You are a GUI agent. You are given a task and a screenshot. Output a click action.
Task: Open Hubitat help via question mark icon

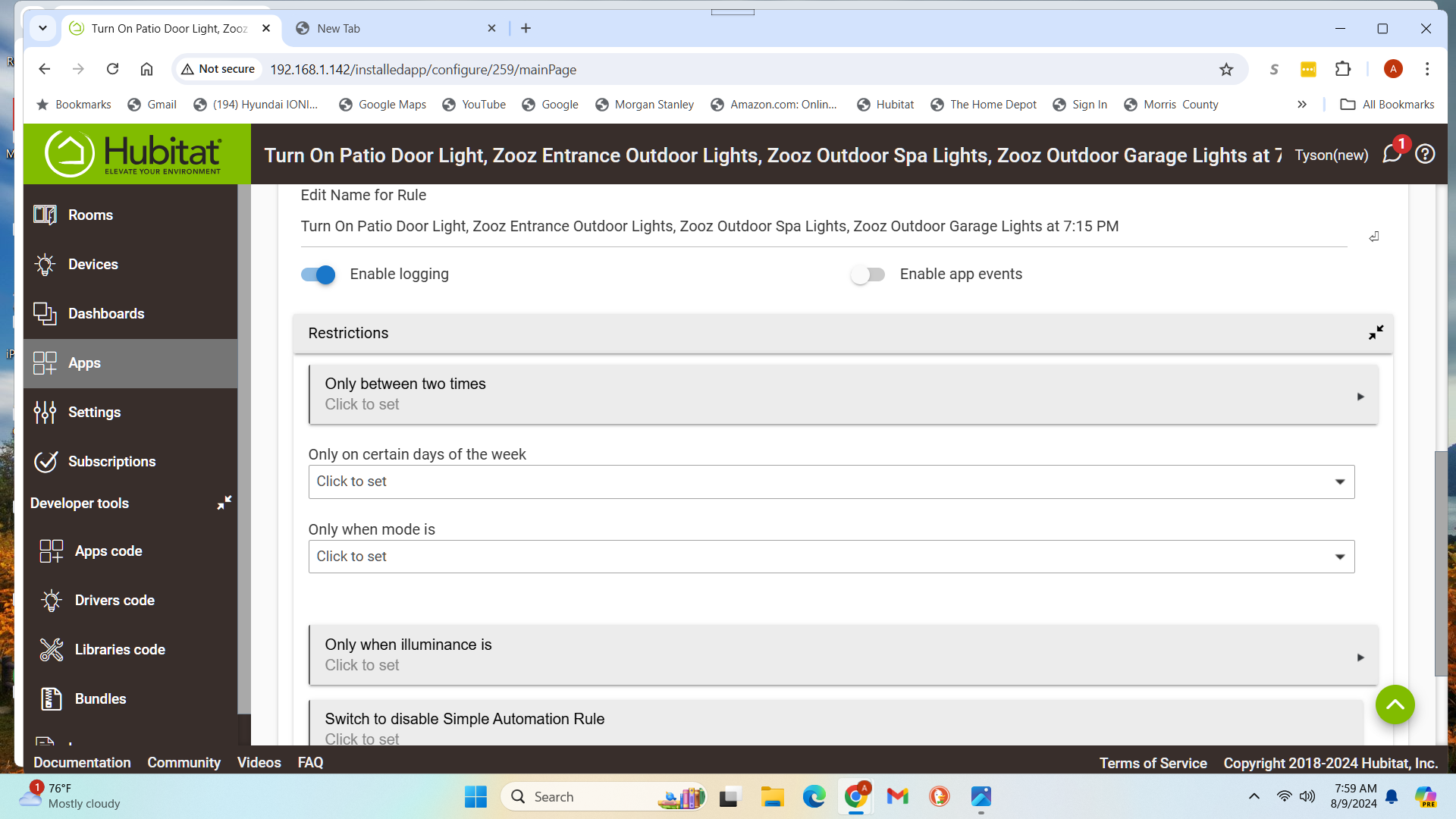pyautogui.click(x=1426, y=154)
